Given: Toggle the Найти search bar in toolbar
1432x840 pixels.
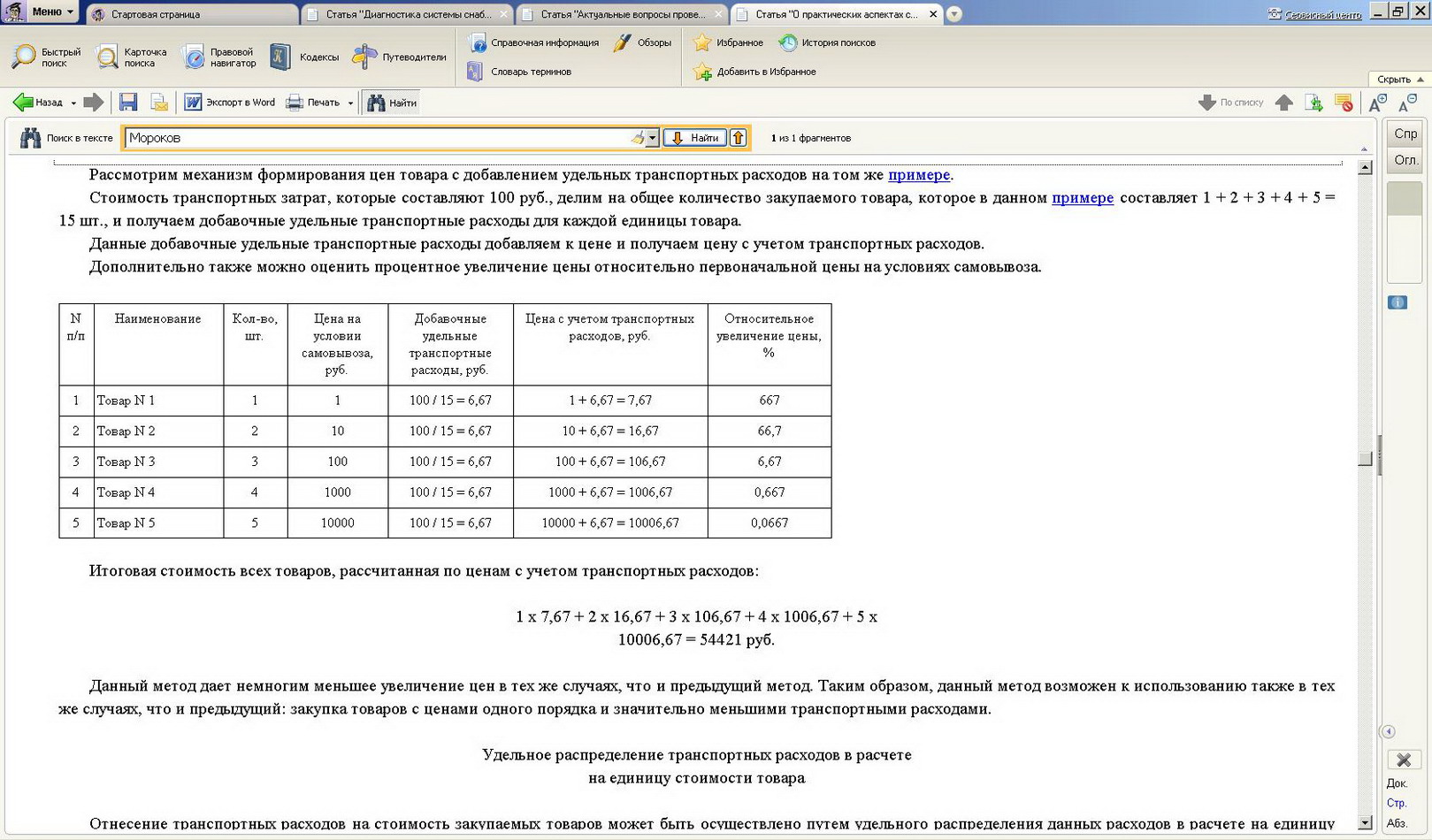Looking at the screenshot, I should (x=392, y=103).
